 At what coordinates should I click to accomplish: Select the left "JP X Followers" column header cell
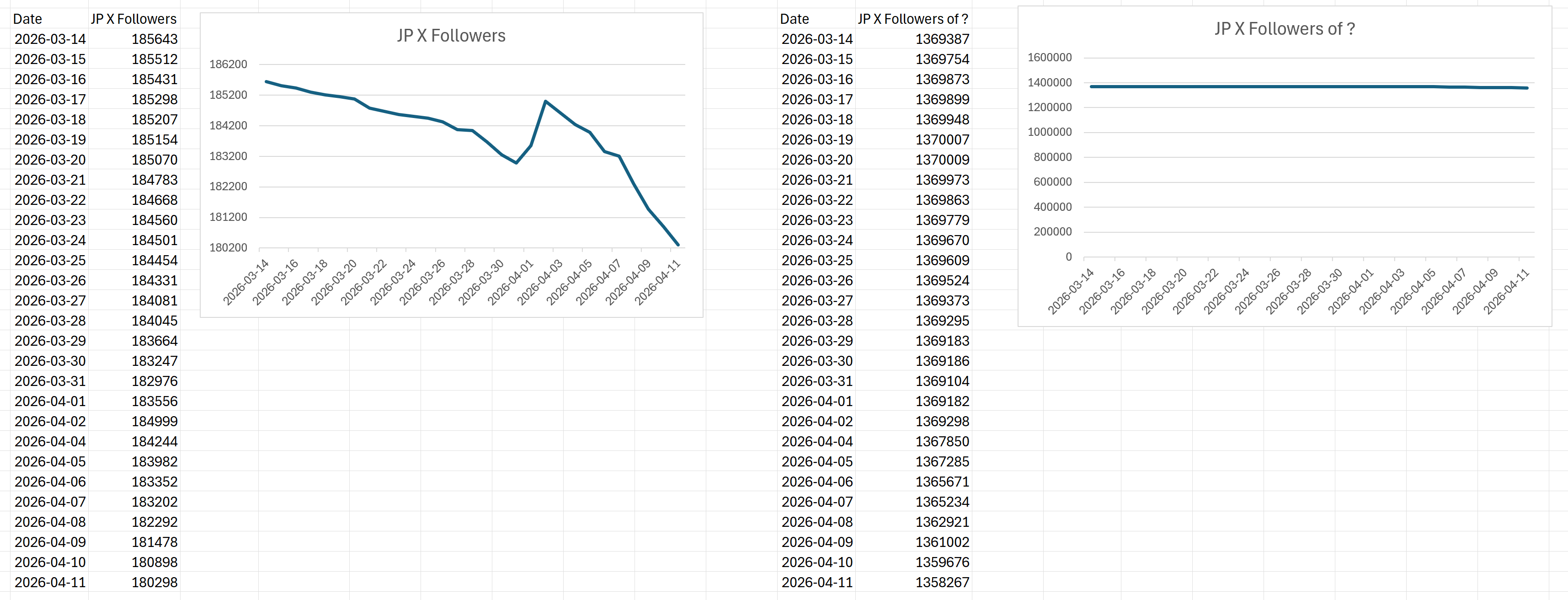tap(134, 19)
